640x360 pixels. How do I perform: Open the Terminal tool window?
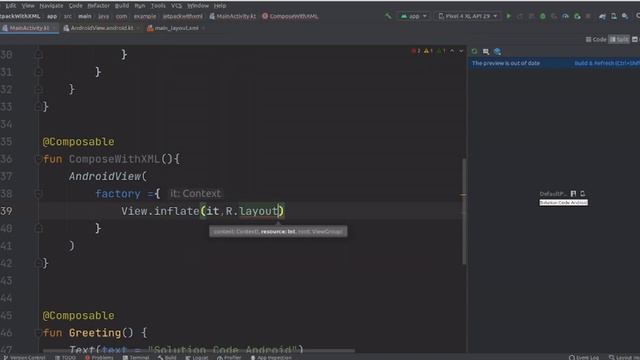point(136,358)
